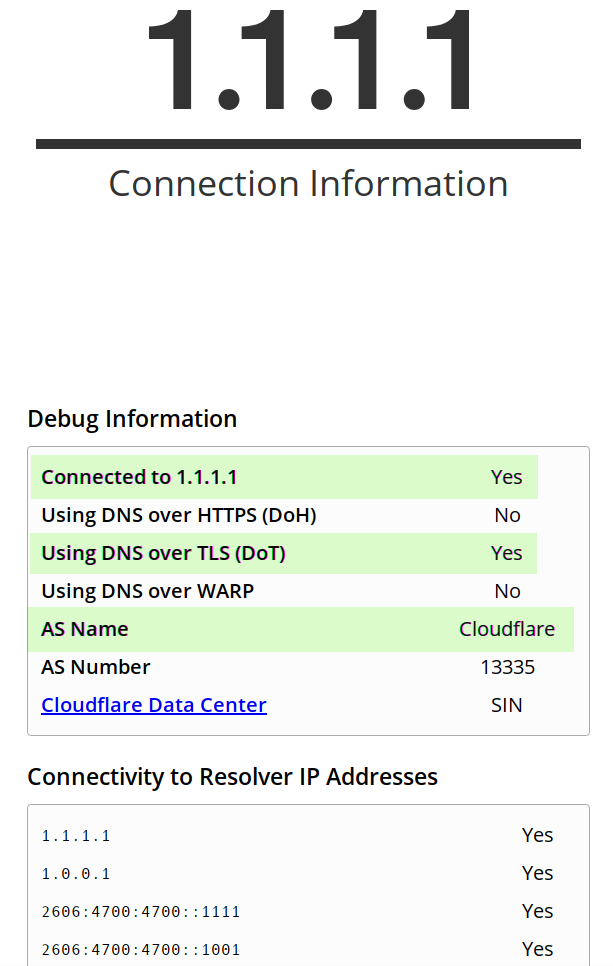613x966 pixels.
Task: Click the AS Number value 13335
Action: tap(508, 667)
